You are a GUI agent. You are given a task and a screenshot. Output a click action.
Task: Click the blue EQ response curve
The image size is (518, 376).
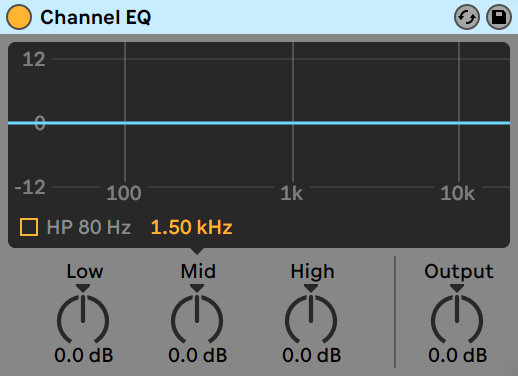click(x=259, y=123)
